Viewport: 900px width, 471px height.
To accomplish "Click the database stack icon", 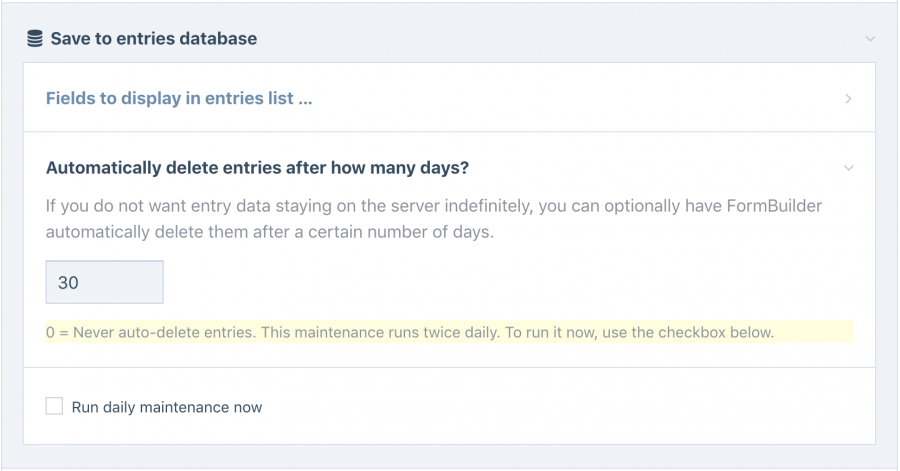I will (35, 38).
